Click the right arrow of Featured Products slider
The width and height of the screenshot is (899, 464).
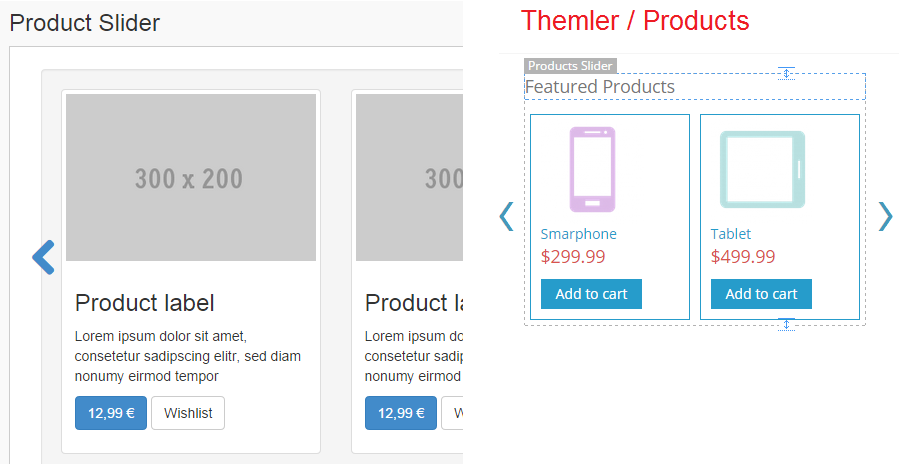pos(884,216)
